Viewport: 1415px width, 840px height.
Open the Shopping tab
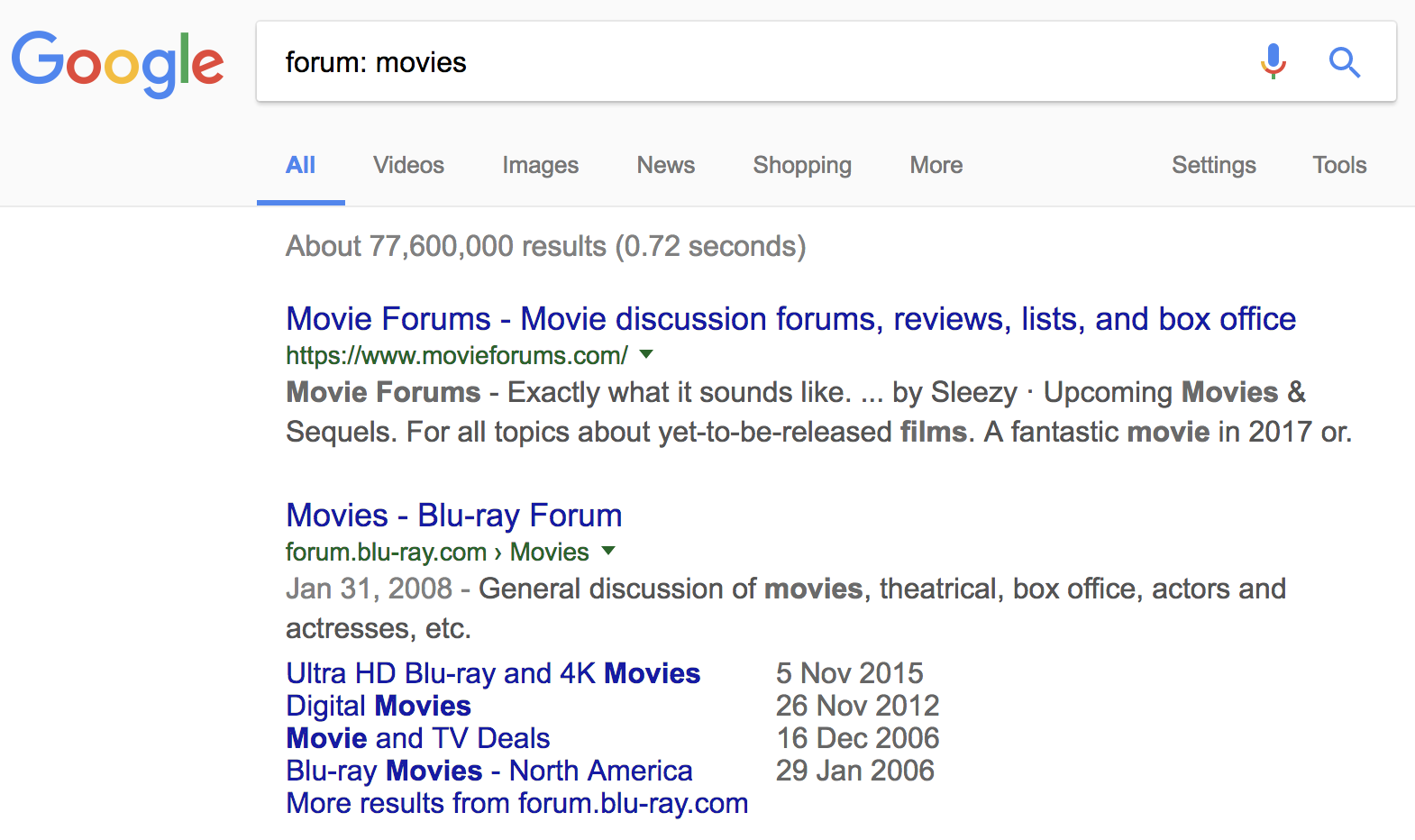[802, 165]
